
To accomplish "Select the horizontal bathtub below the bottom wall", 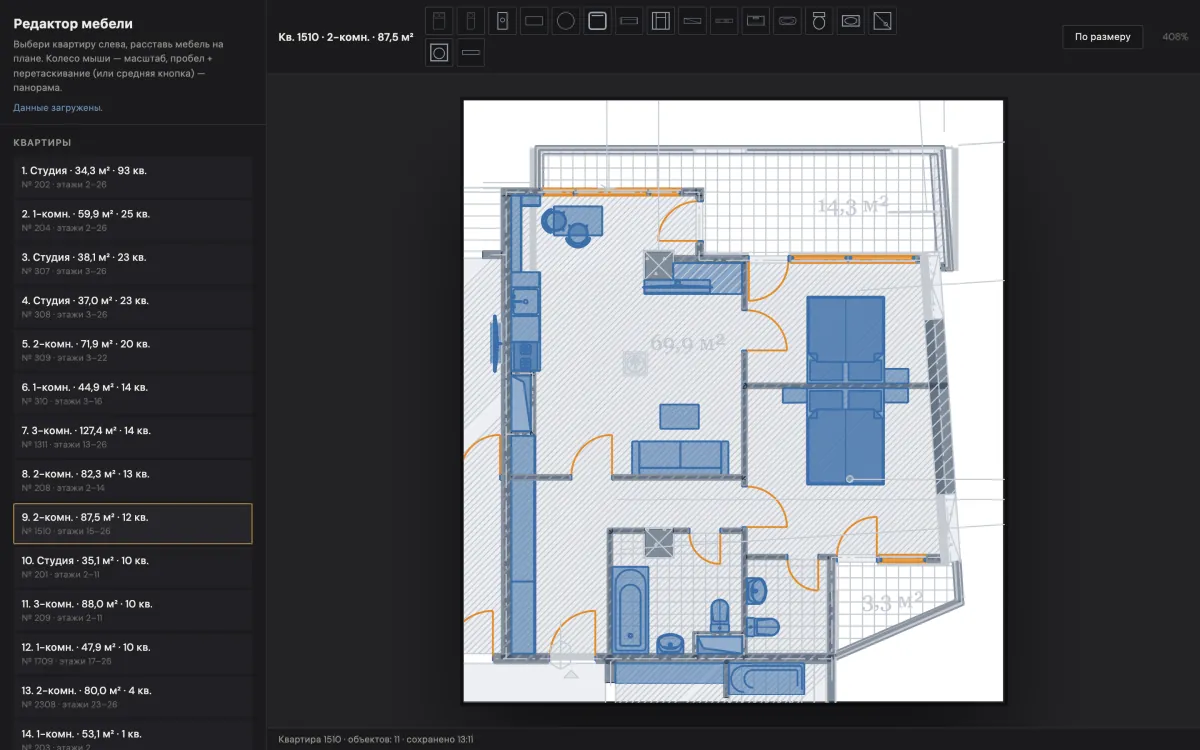I will point(767,678).
